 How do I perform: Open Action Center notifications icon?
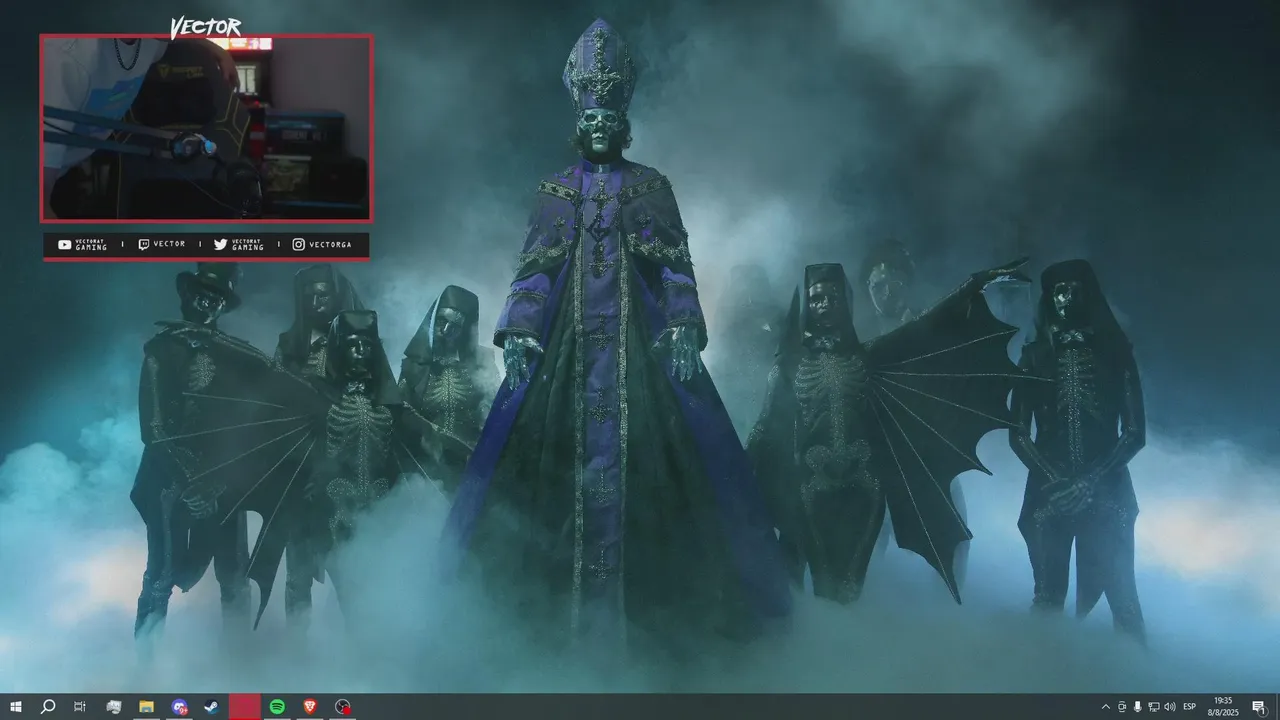[x=1259, y=707]
